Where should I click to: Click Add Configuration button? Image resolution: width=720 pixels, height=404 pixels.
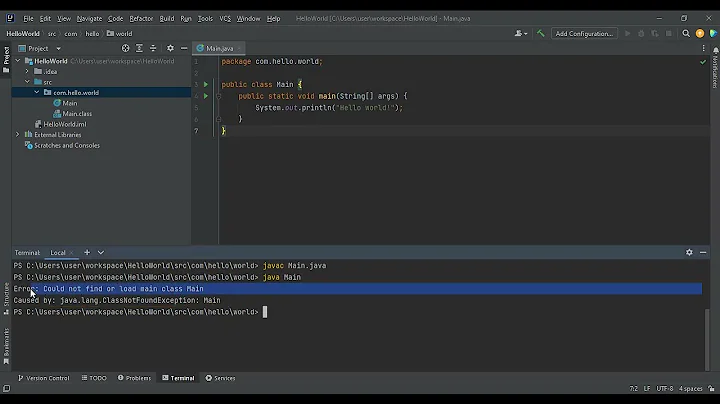tap(584, 34)
